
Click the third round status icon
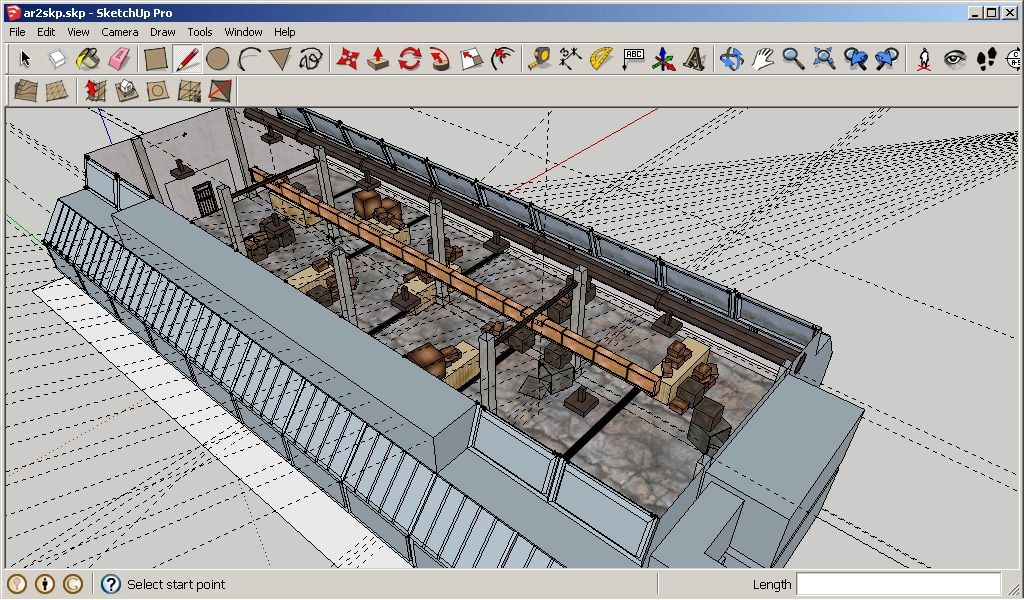[x=73, y=584]
